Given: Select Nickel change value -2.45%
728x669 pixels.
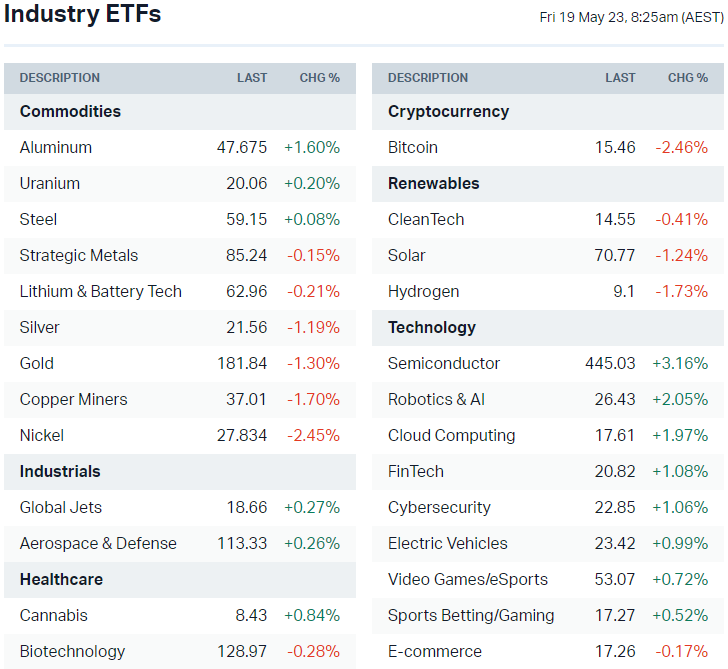Looking at the screenshot, I should tap(313, 435).
